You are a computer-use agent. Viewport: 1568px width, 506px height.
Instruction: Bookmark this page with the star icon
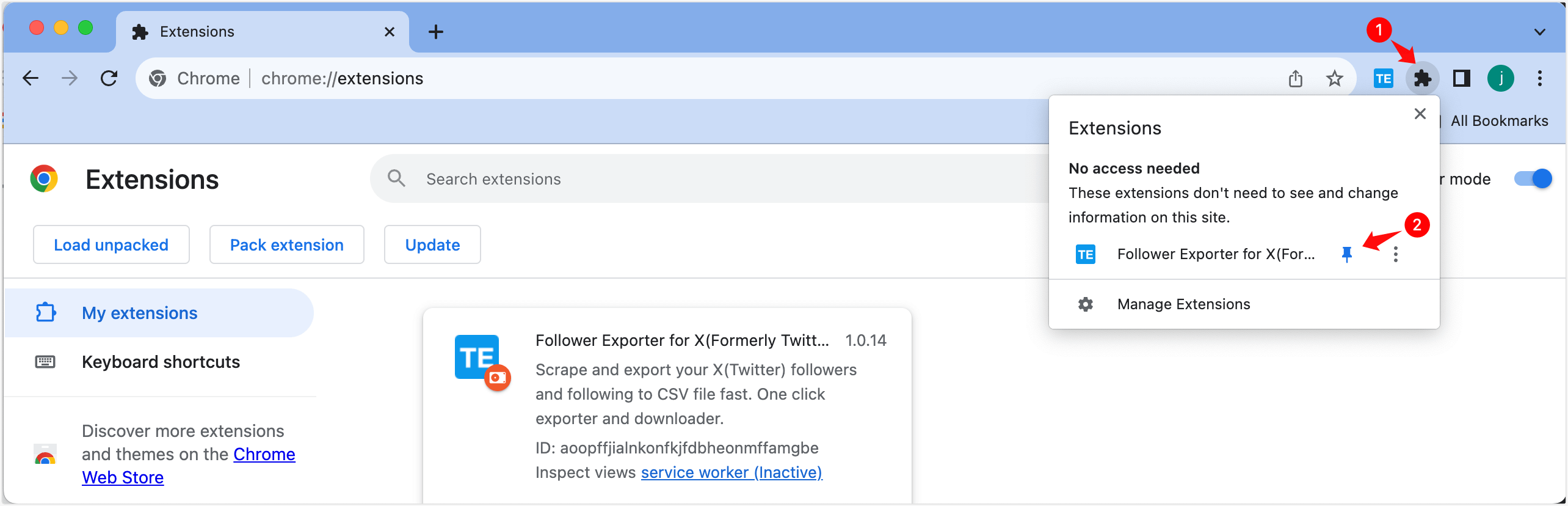1334,78
